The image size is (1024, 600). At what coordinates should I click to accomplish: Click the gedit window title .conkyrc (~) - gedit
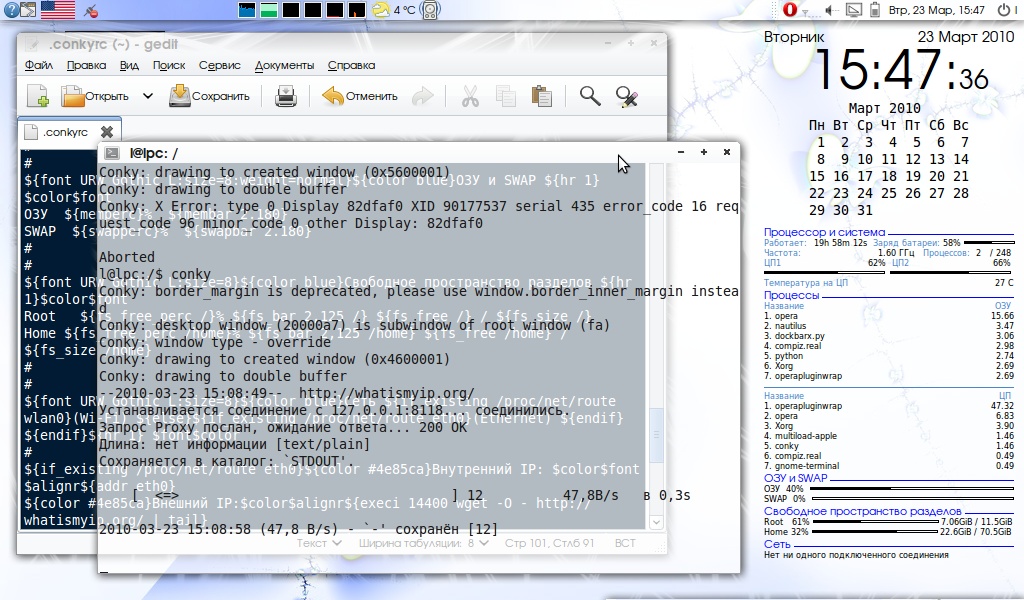(x=114, y=44)
